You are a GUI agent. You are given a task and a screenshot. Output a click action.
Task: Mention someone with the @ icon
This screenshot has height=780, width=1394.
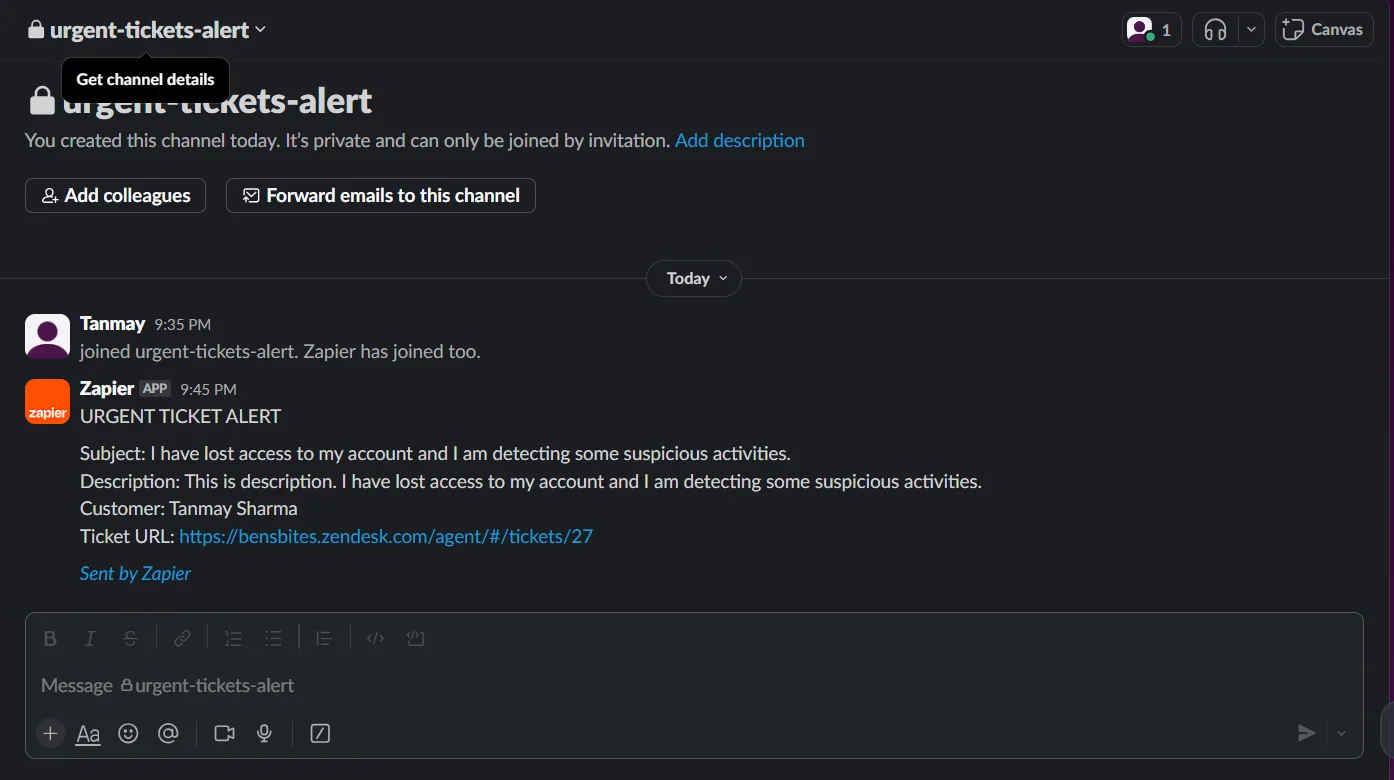tap(168, 734)
